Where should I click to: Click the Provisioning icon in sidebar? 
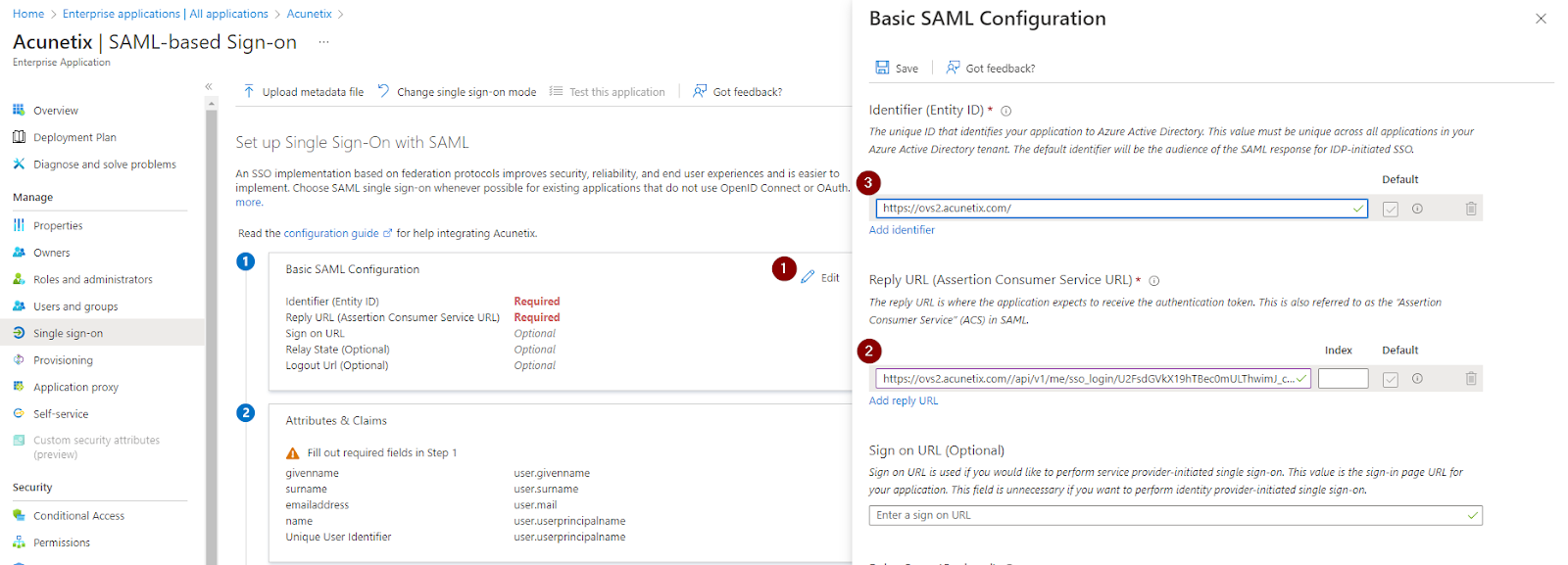(19, 359)
